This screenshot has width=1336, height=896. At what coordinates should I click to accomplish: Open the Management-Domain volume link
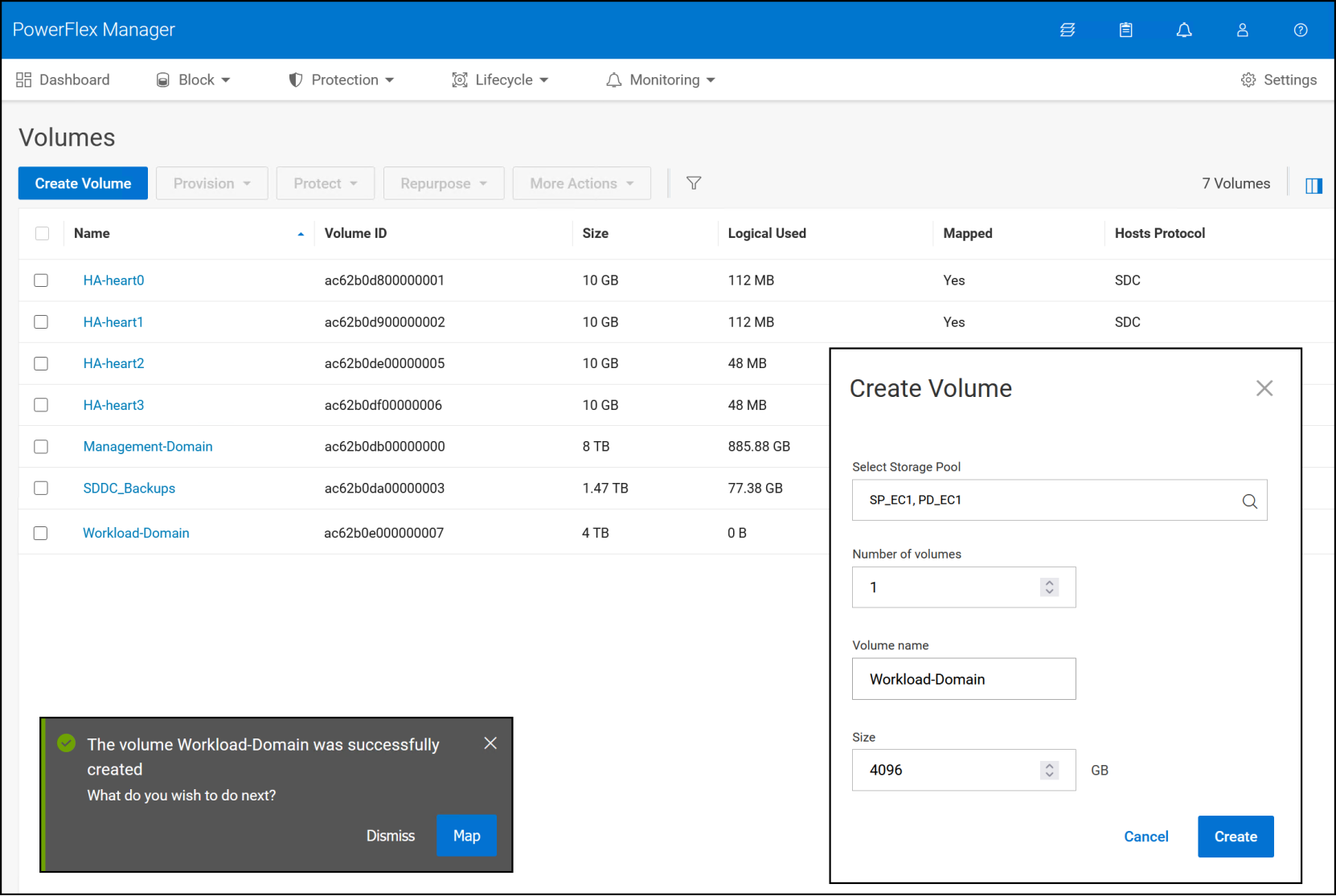(x=148, y=447)
